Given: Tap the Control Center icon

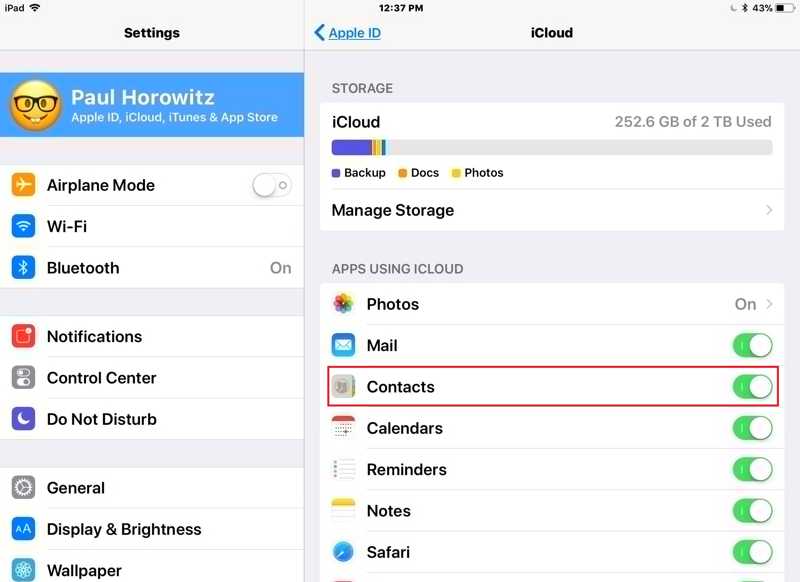Looking at the screenshot, I should click(23, 377).
